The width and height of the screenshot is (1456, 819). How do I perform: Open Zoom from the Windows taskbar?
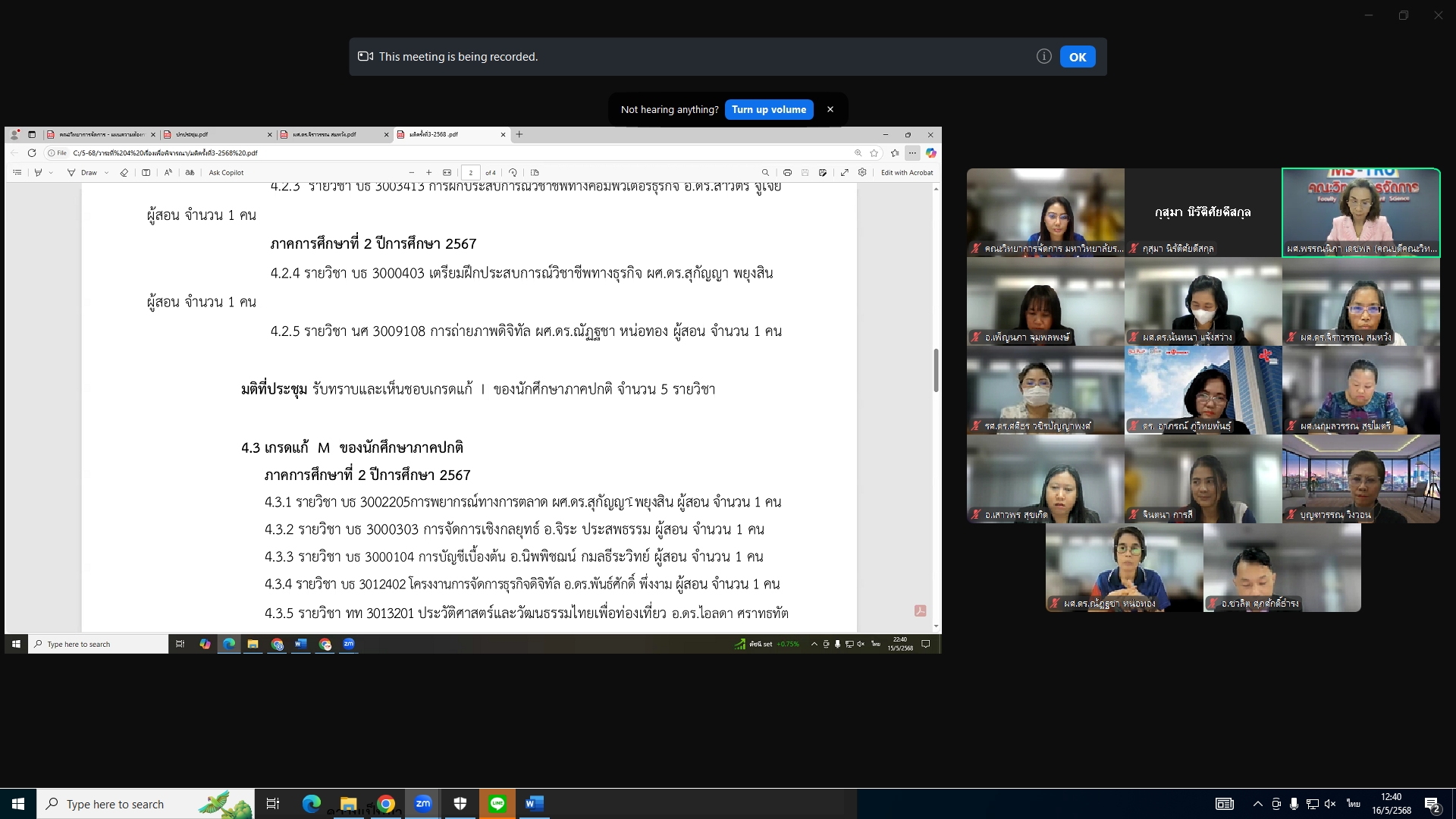tap(423, 804)
